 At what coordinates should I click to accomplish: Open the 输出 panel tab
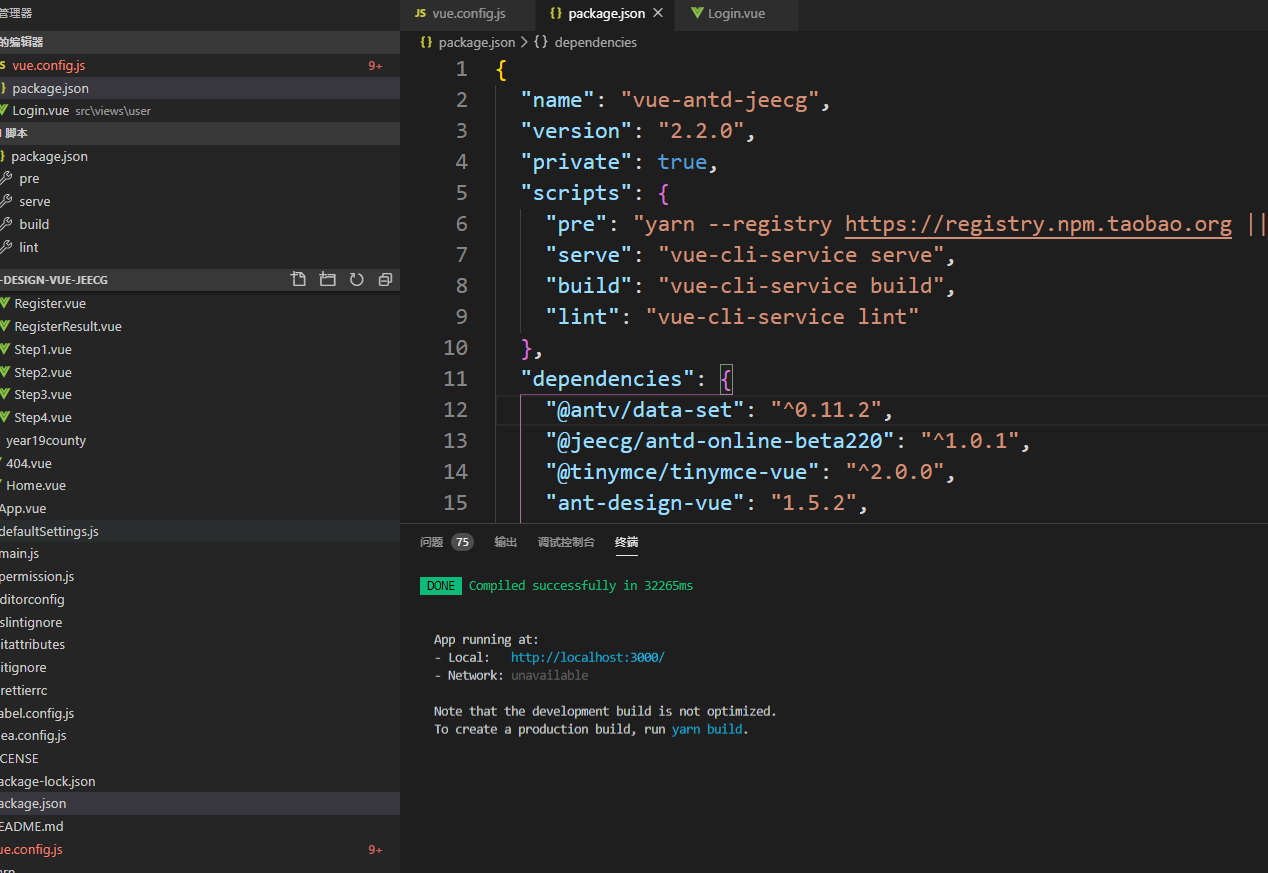[506, 542]
